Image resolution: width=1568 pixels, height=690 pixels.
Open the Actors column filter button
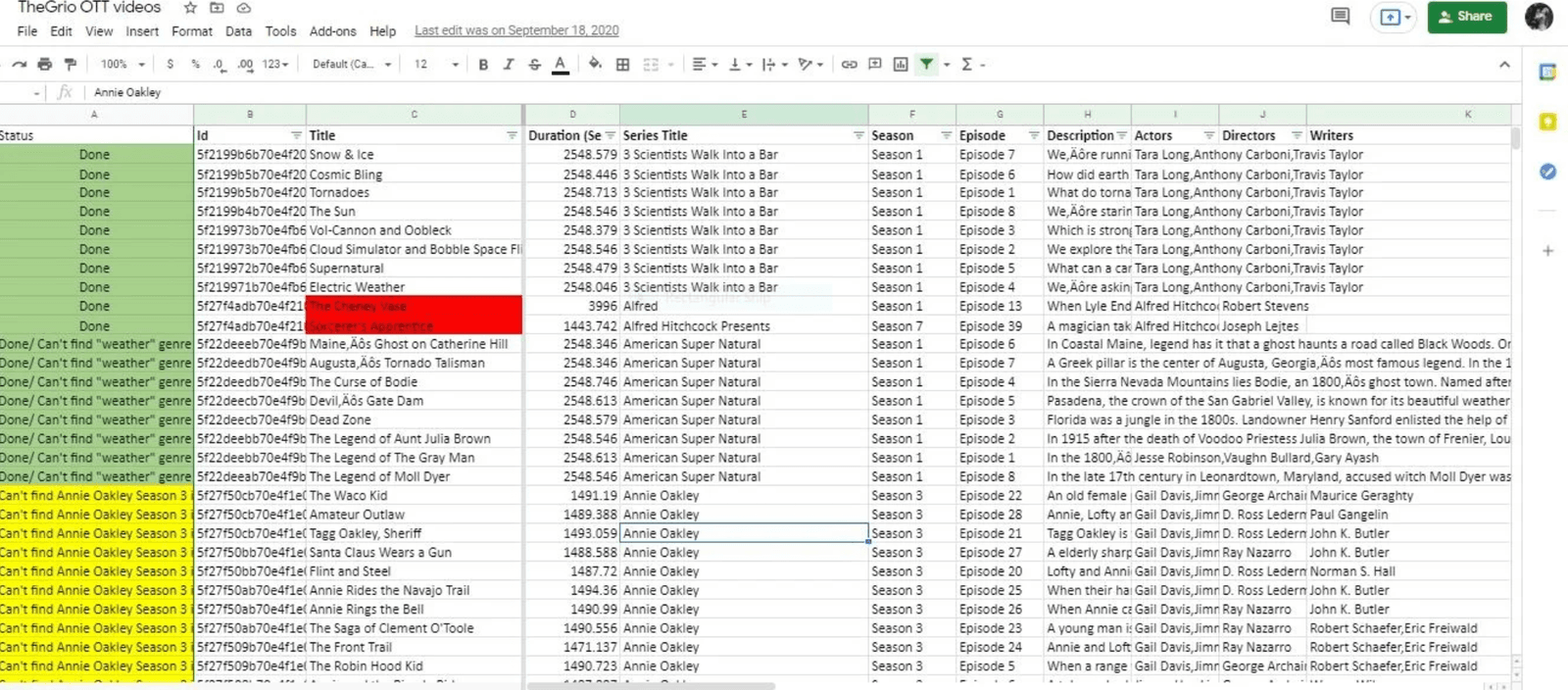click(1208, 135)
